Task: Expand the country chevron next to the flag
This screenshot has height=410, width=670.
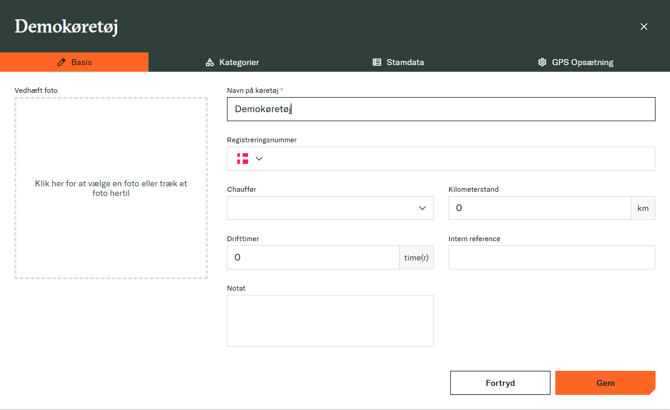Action: click(x=259, y=158)
